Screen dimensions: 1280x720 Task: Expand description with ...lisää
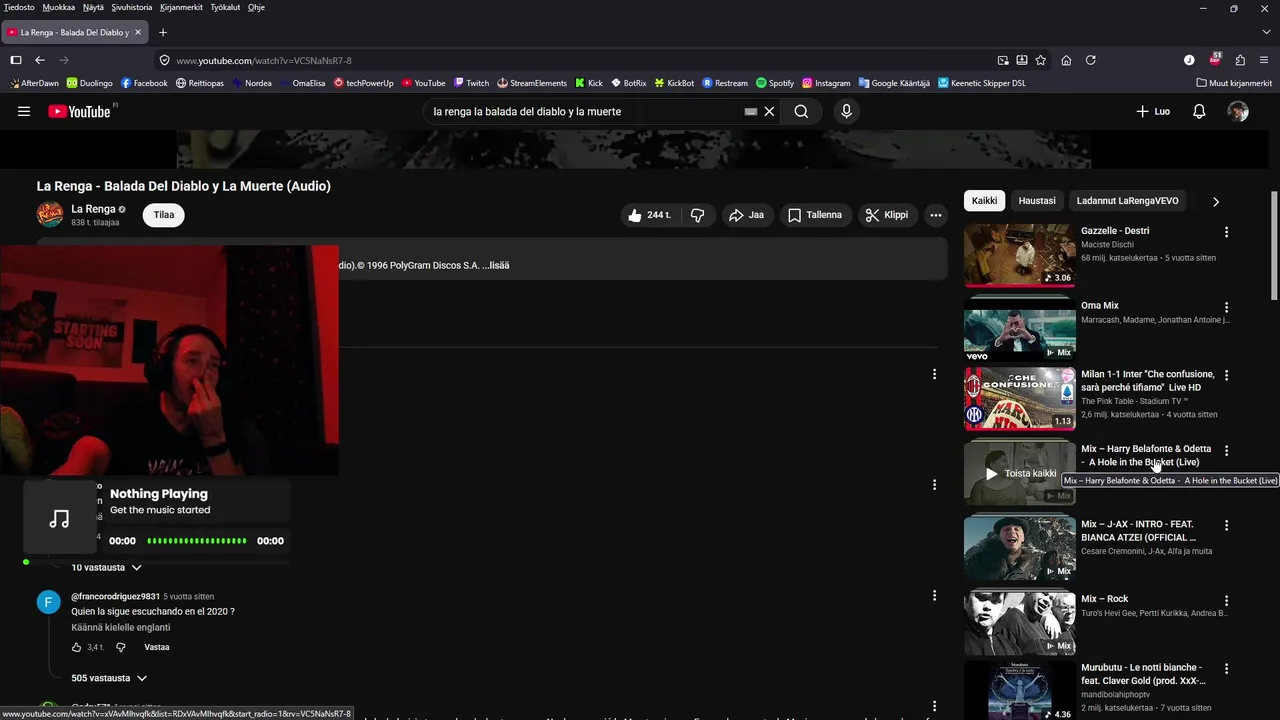click(495, 265)
